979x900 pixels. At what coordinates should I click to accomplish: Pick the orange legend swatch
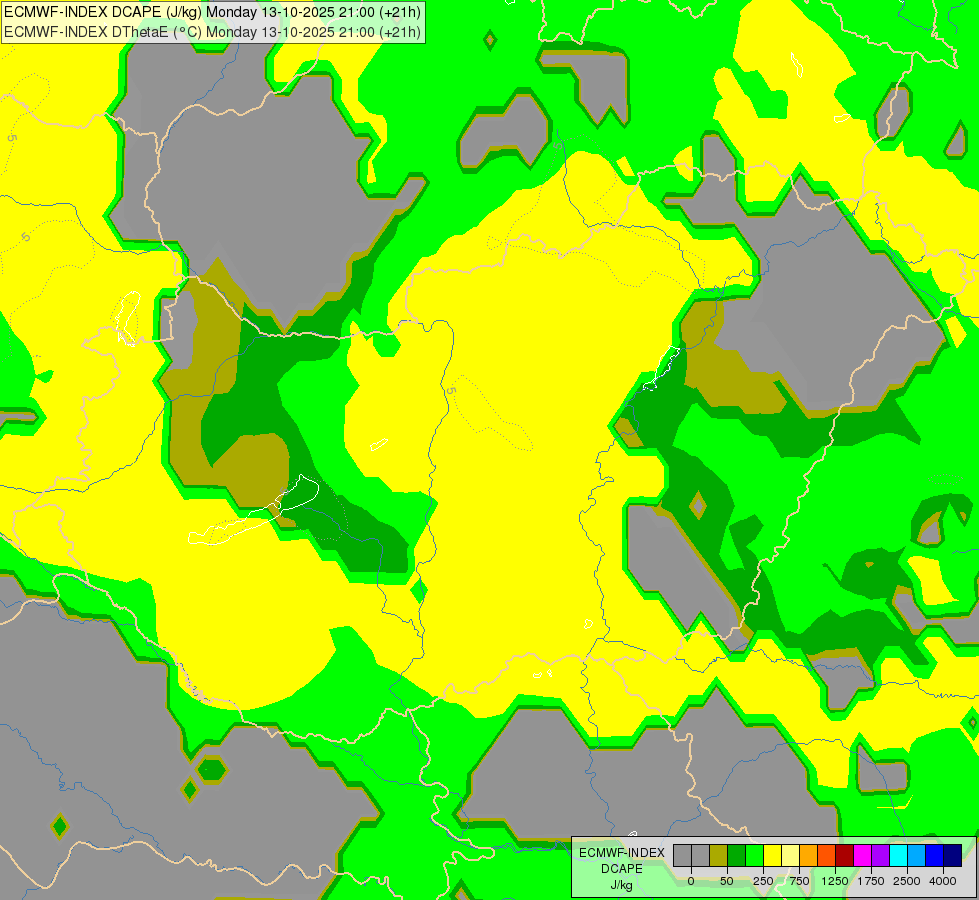click(x=809, y=855)
